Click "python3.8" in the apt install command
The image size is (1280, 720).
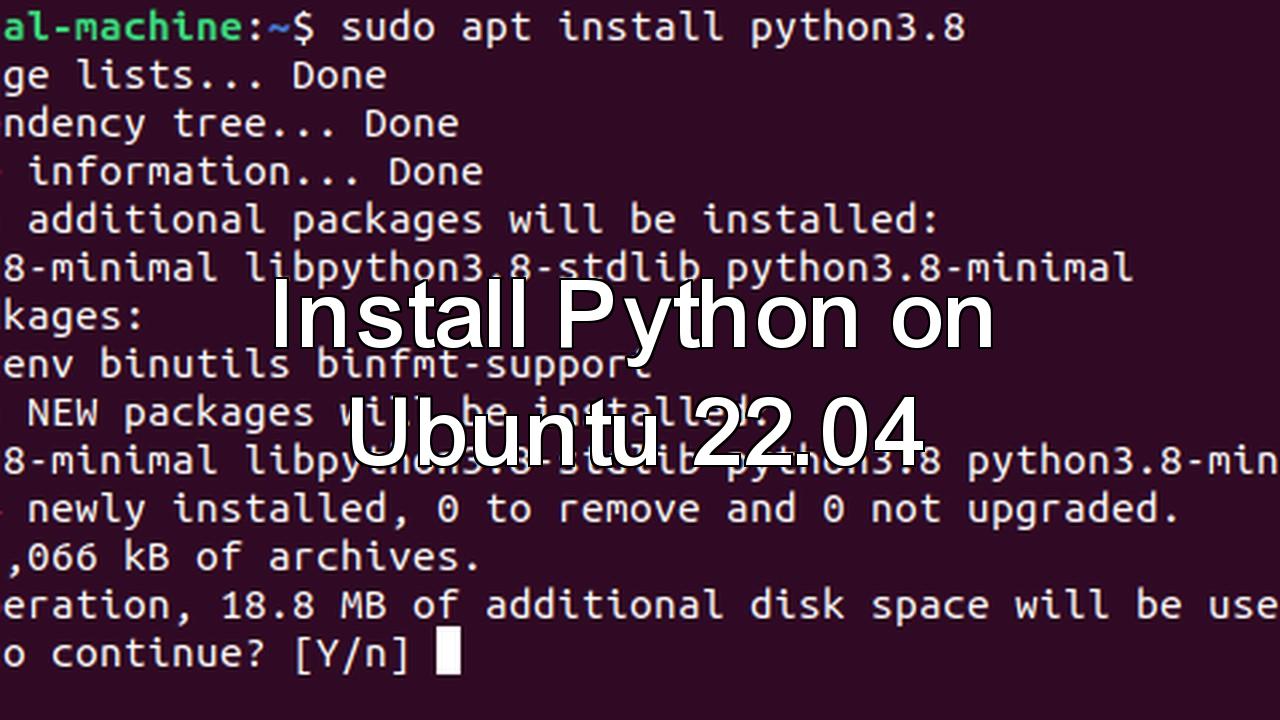(x=857, y=27)
